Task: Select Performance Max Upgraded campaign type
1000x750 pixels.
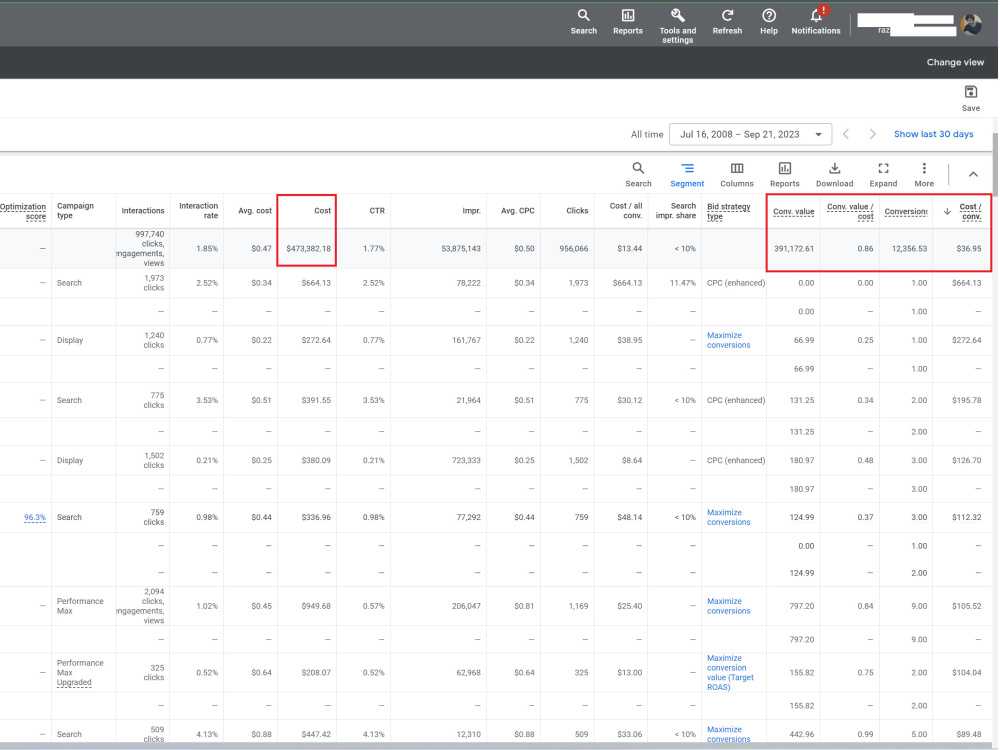Action: click(x=80, y=672)
